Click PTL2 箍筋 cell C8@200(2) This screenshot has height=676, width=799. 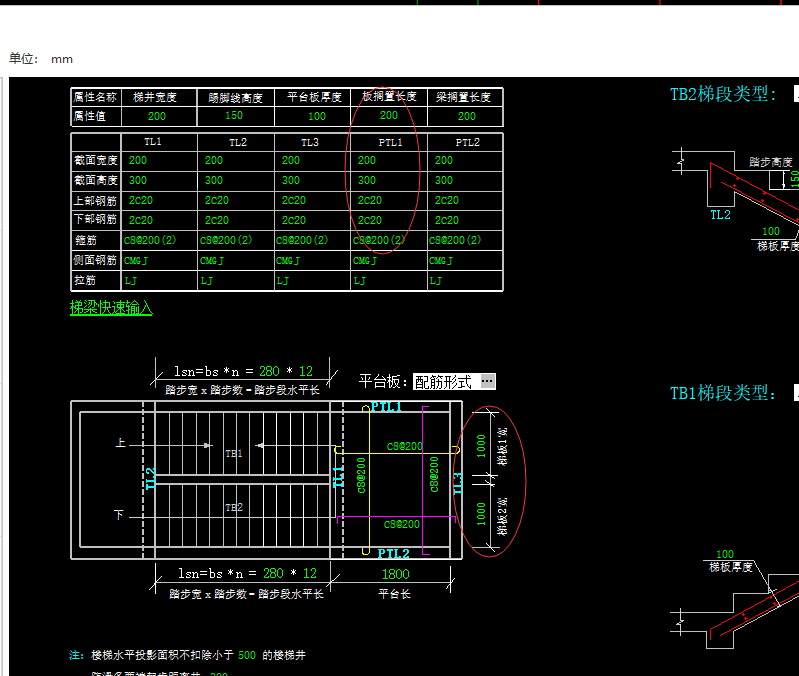tap(455, 240)
